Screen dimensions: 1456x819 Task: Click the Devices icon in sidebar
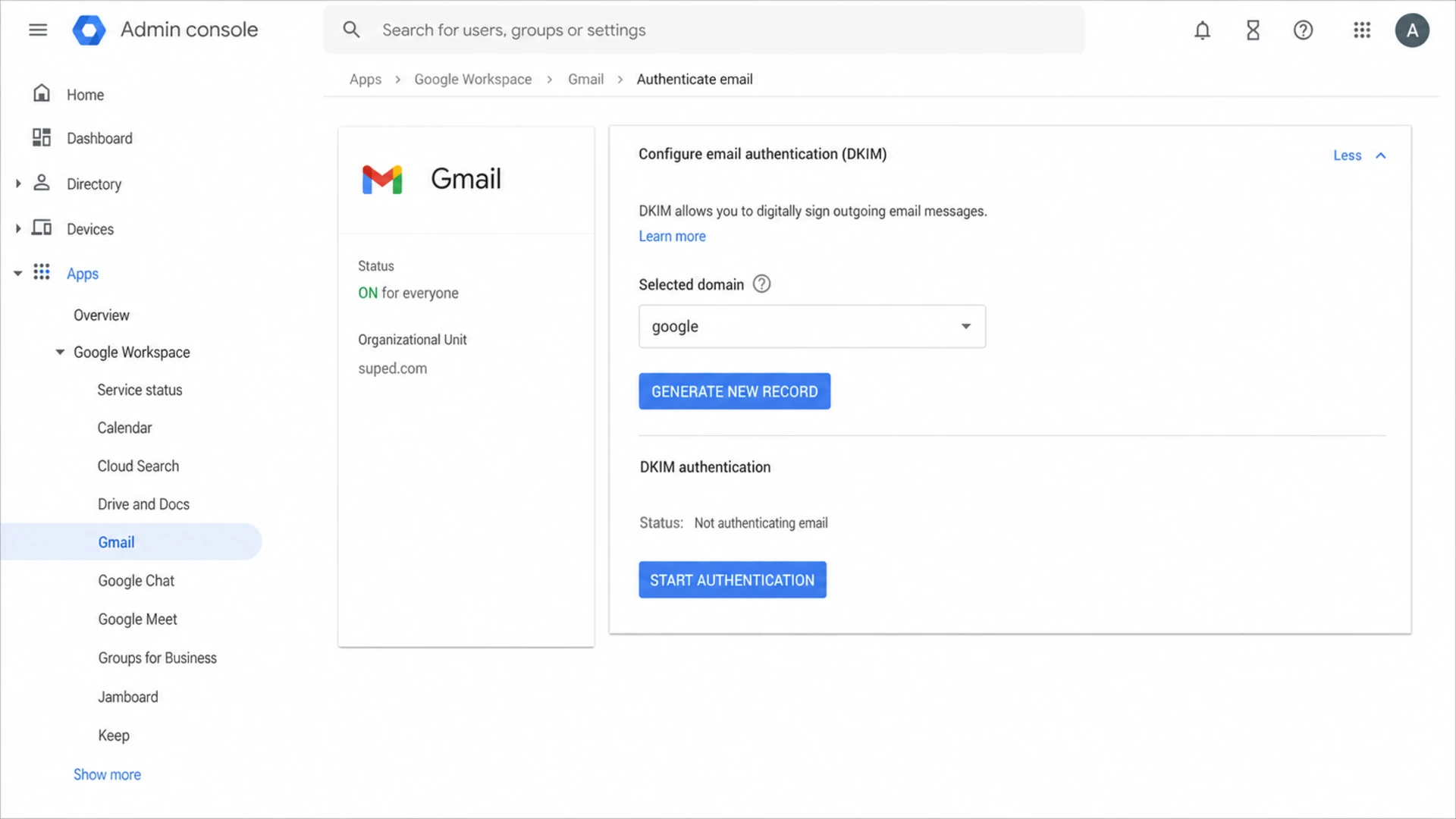(x=42, y=227)
